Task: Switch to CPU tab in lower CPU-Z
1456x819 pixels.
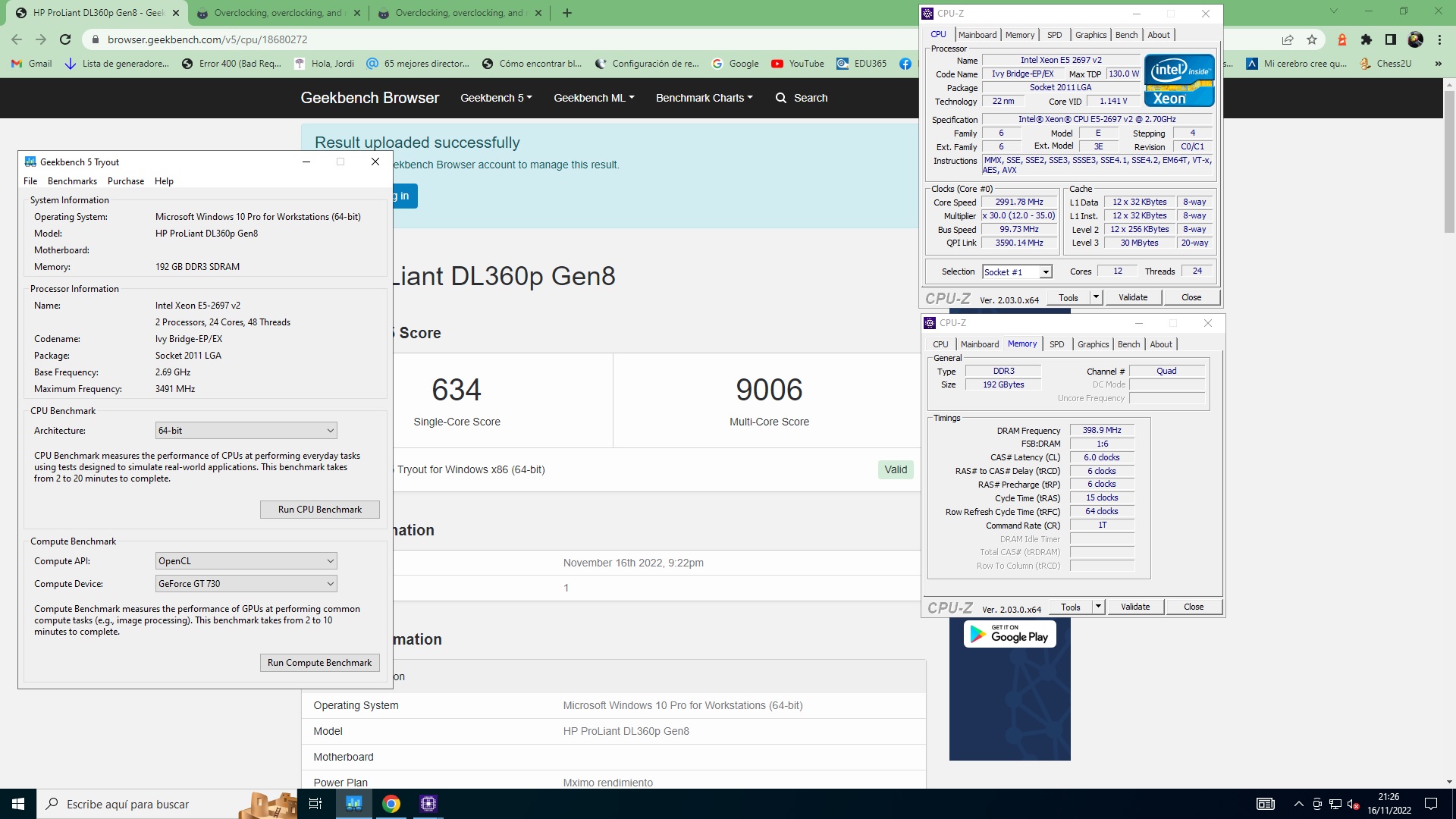Action: [x=940, y=344]
